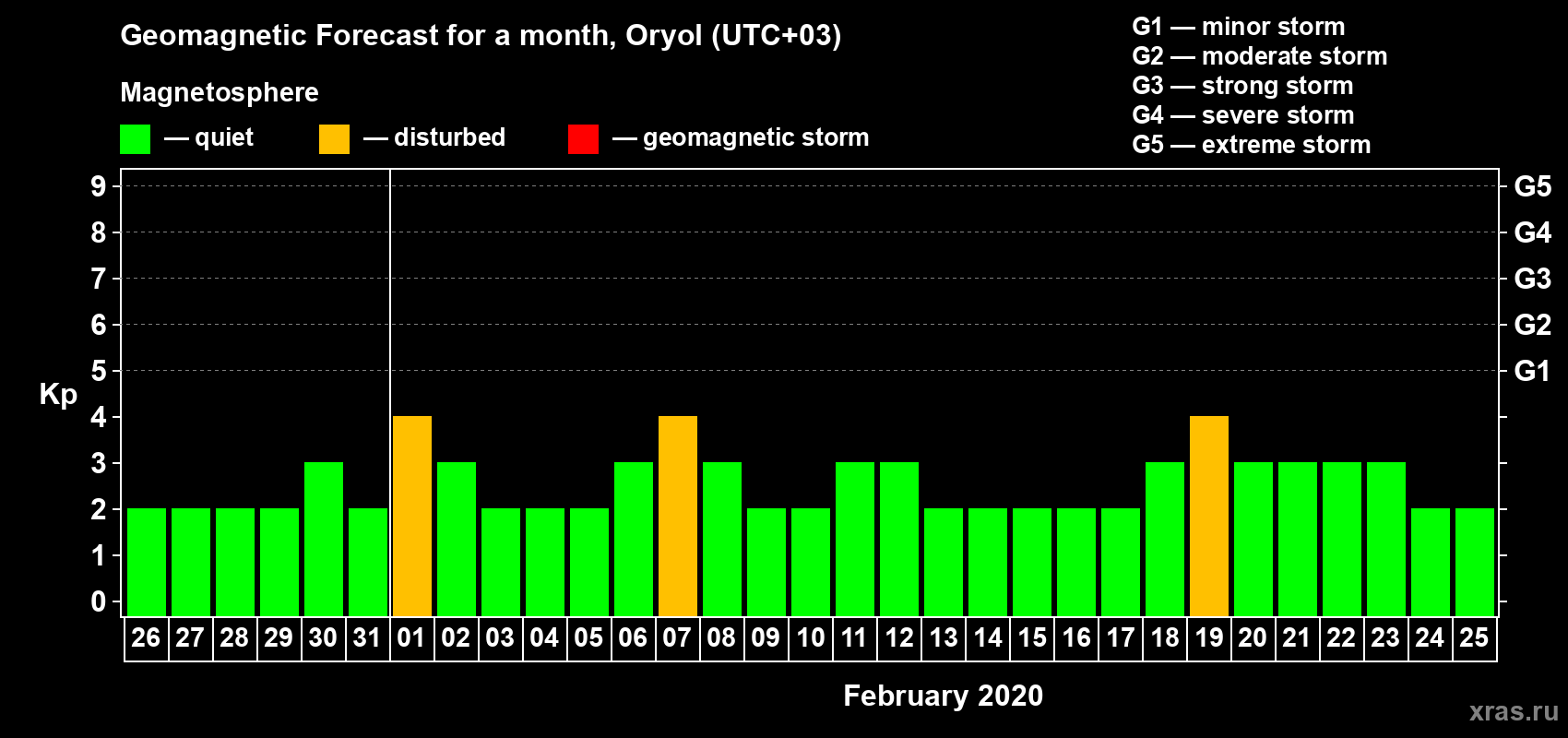
Task: Click the date cell 28
Action: [235, 638]
